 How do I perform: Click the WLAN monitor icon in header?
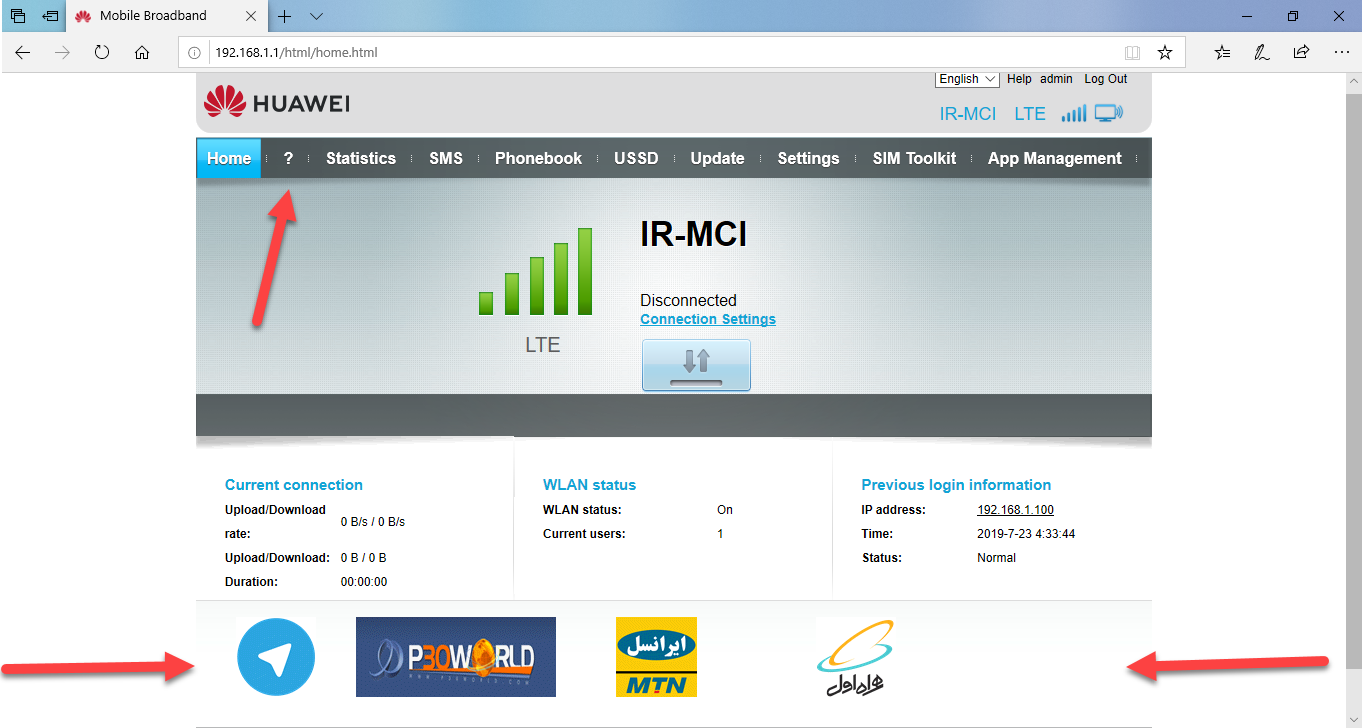1109,113
